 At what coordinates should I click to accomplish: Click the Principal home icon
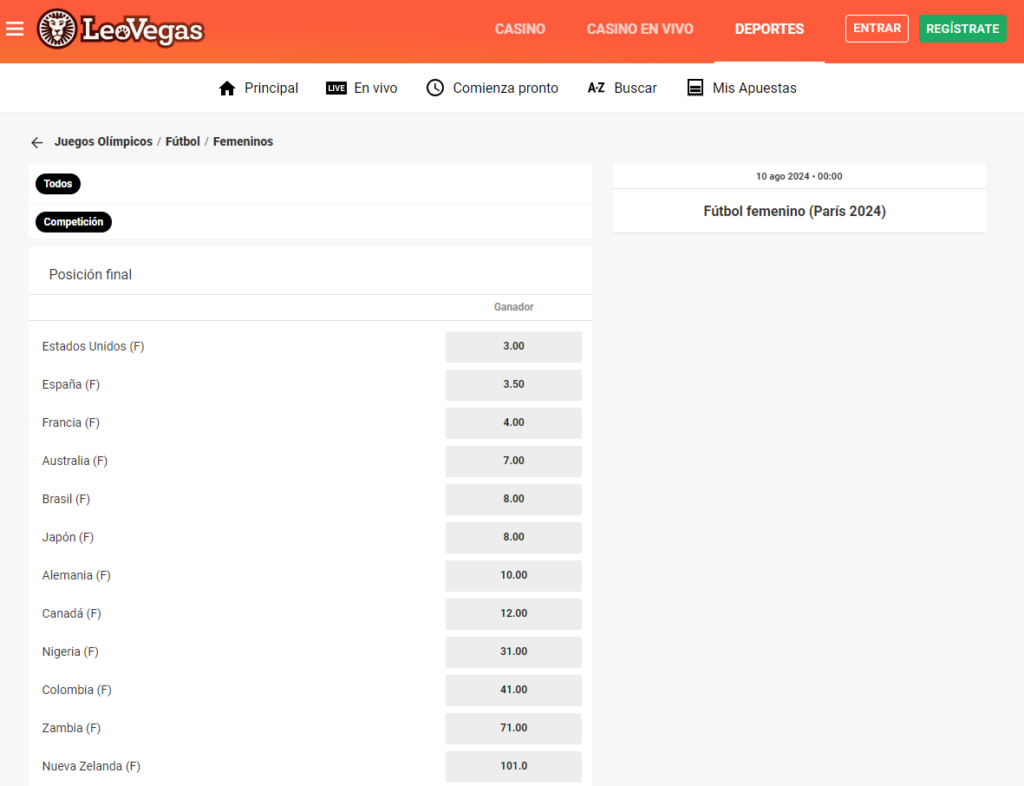click(227, 88)
